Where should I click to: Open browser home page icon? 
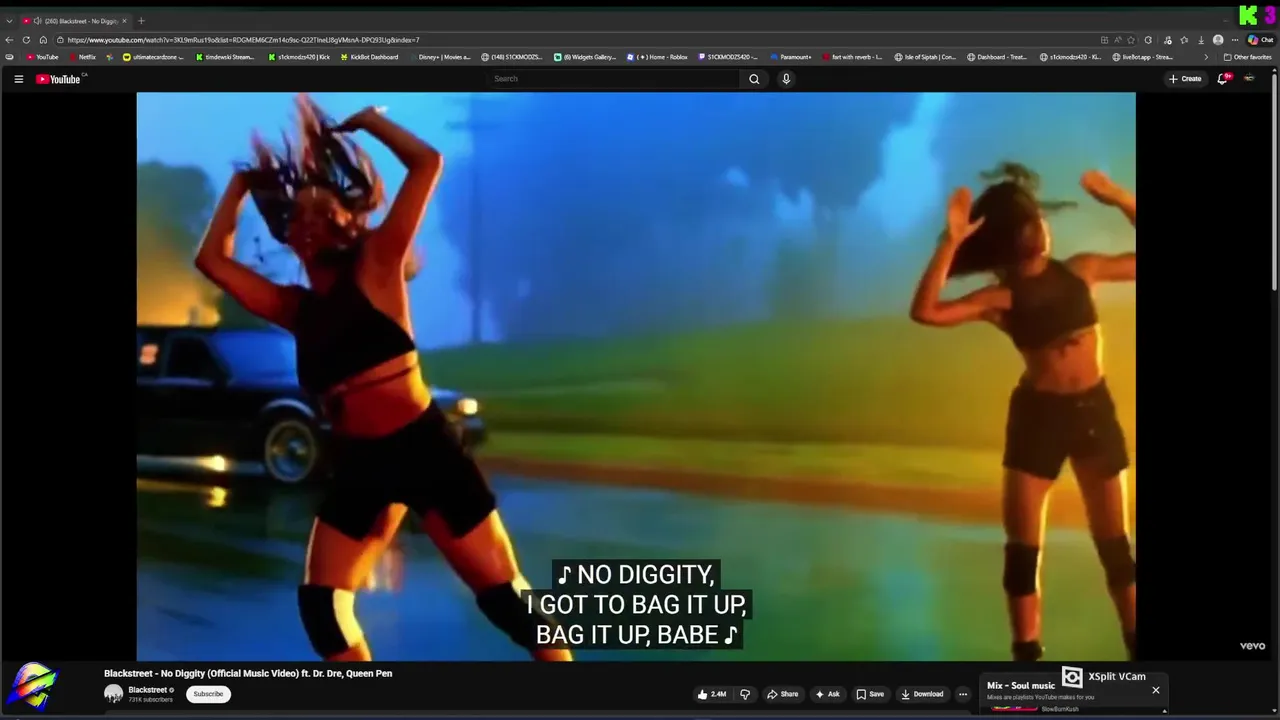coord(43,40)
